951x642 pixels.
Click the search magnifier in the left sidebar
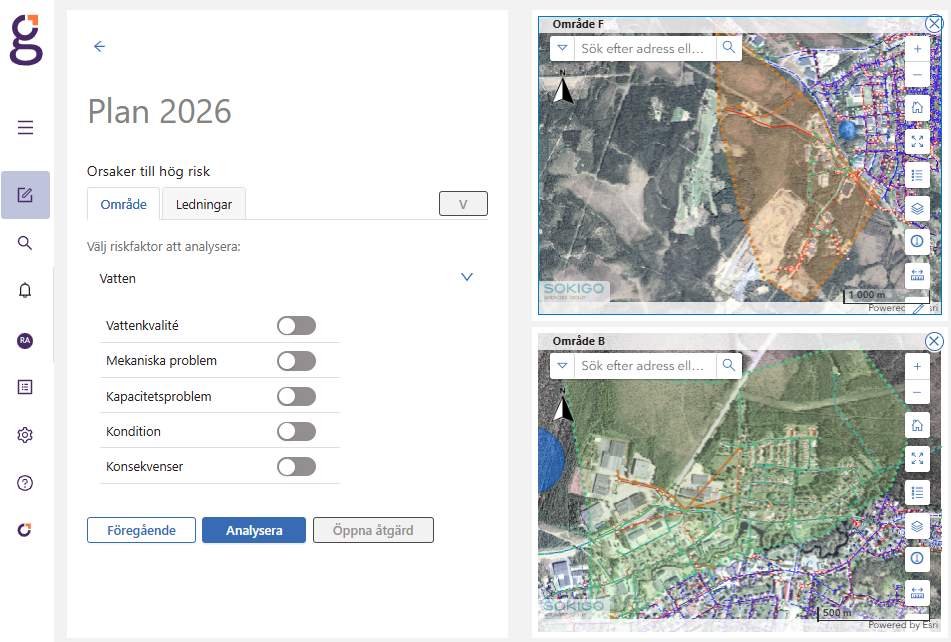26,242
